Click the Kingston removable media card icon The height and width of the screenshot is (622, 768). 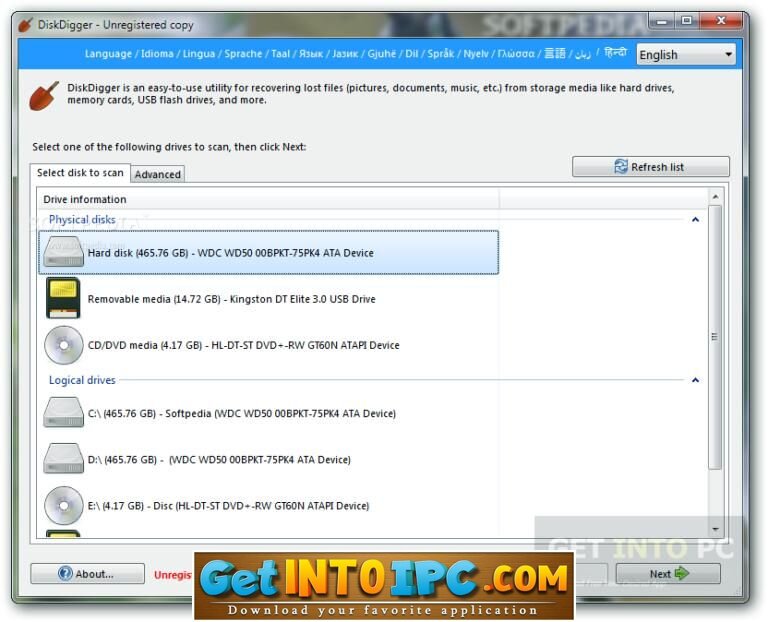click(63, 298)
